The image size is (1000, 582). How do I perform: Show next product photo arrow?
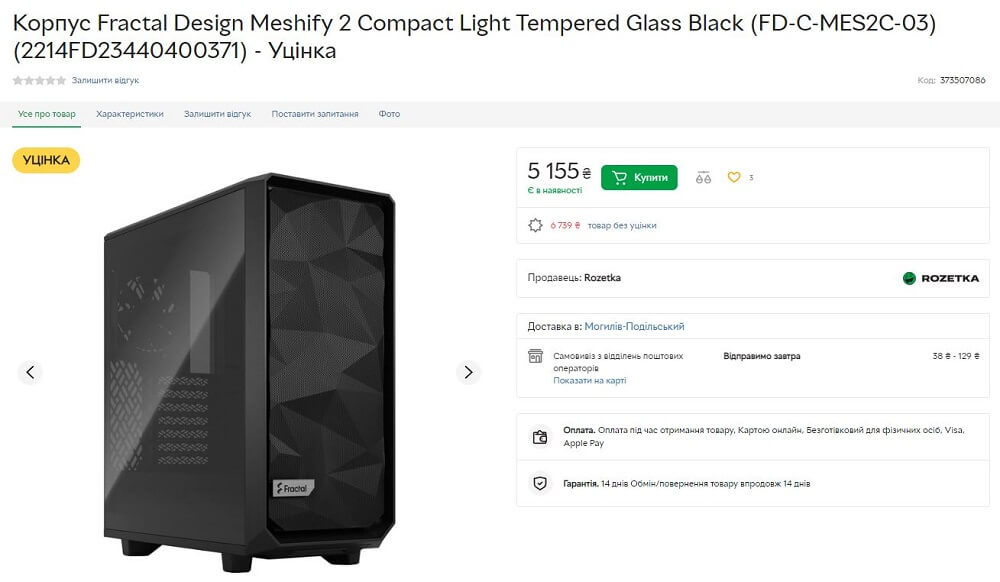point(468,372)
